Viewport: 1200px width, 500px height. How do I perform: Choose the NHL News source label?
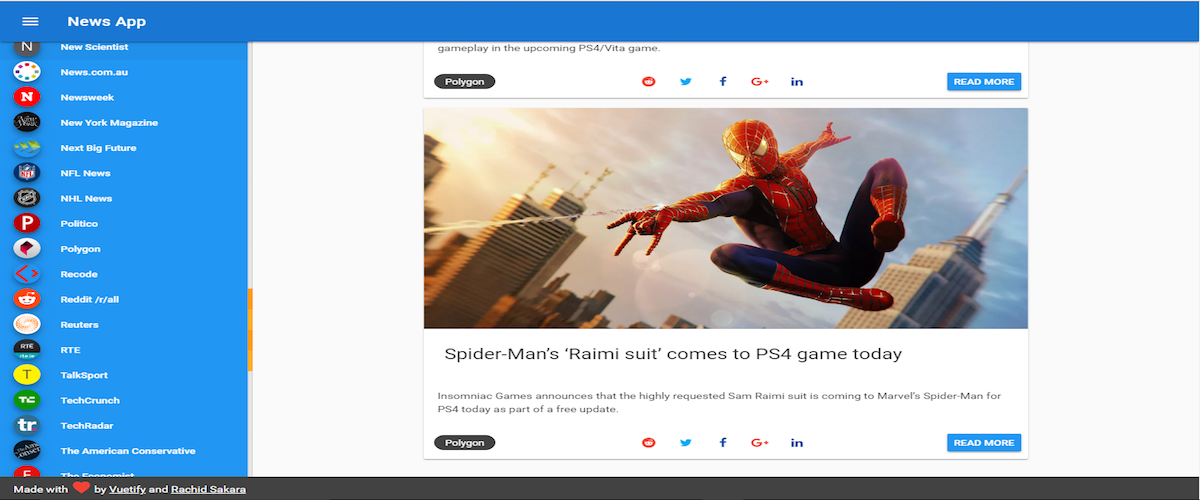(86, 198)
